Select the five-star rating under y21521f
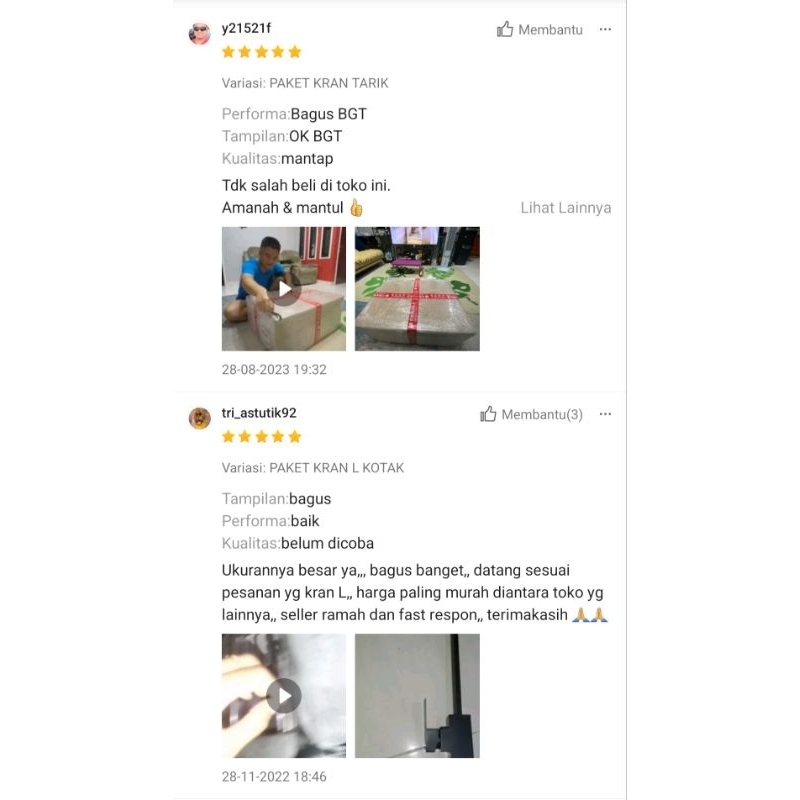This screenshot has height=800, width=800. pos(262,52)
